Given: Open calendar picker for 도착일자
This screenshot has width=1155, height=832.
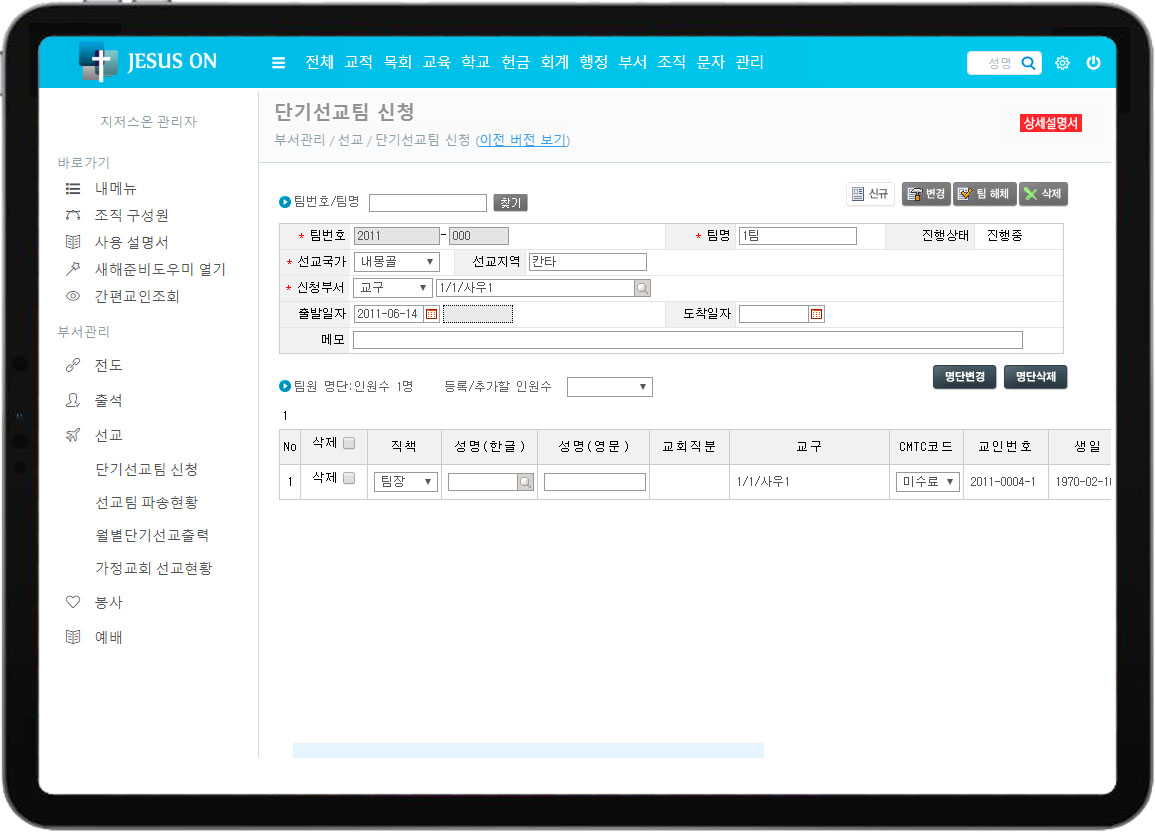Looking at the screenshot, I should click(816, 314).
